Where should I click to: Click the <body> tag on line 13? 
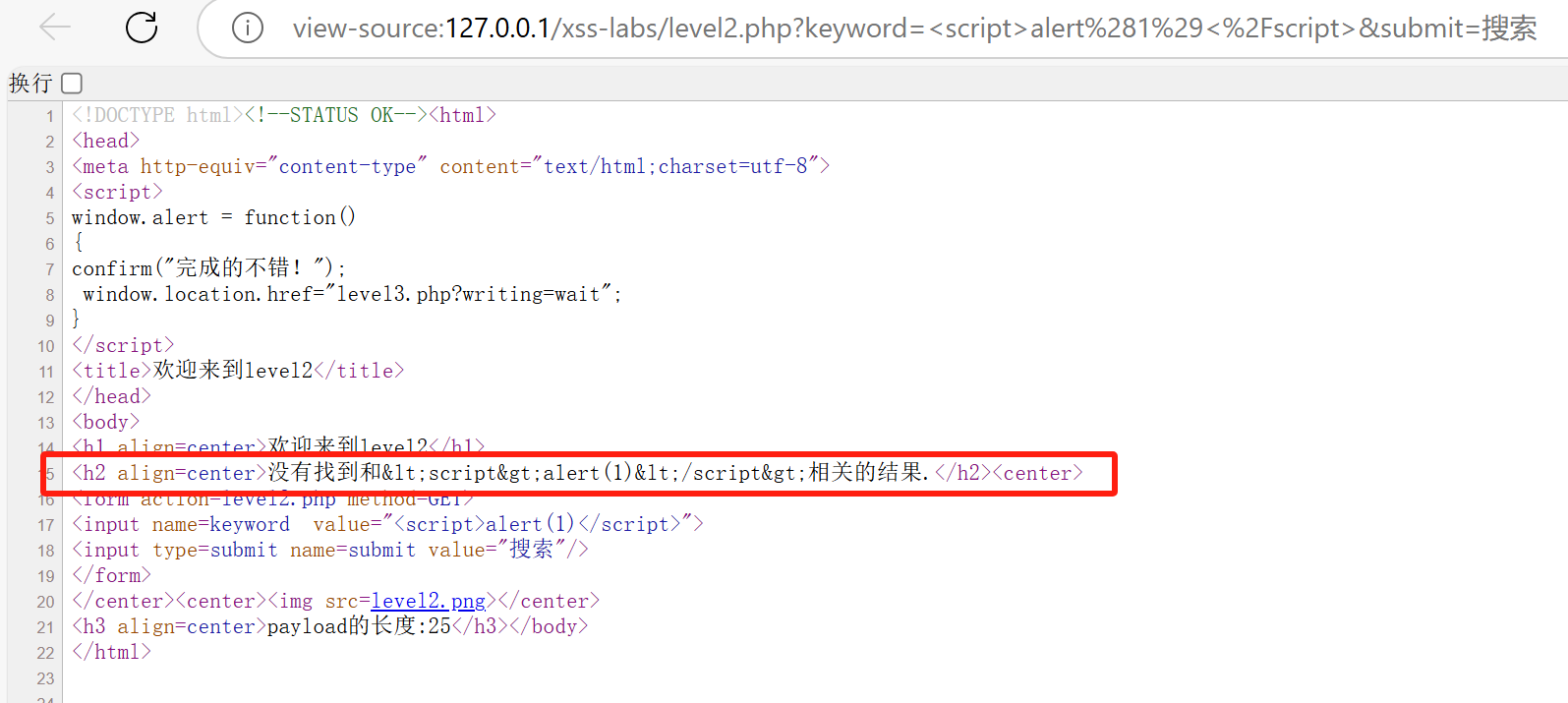[105, 422]
